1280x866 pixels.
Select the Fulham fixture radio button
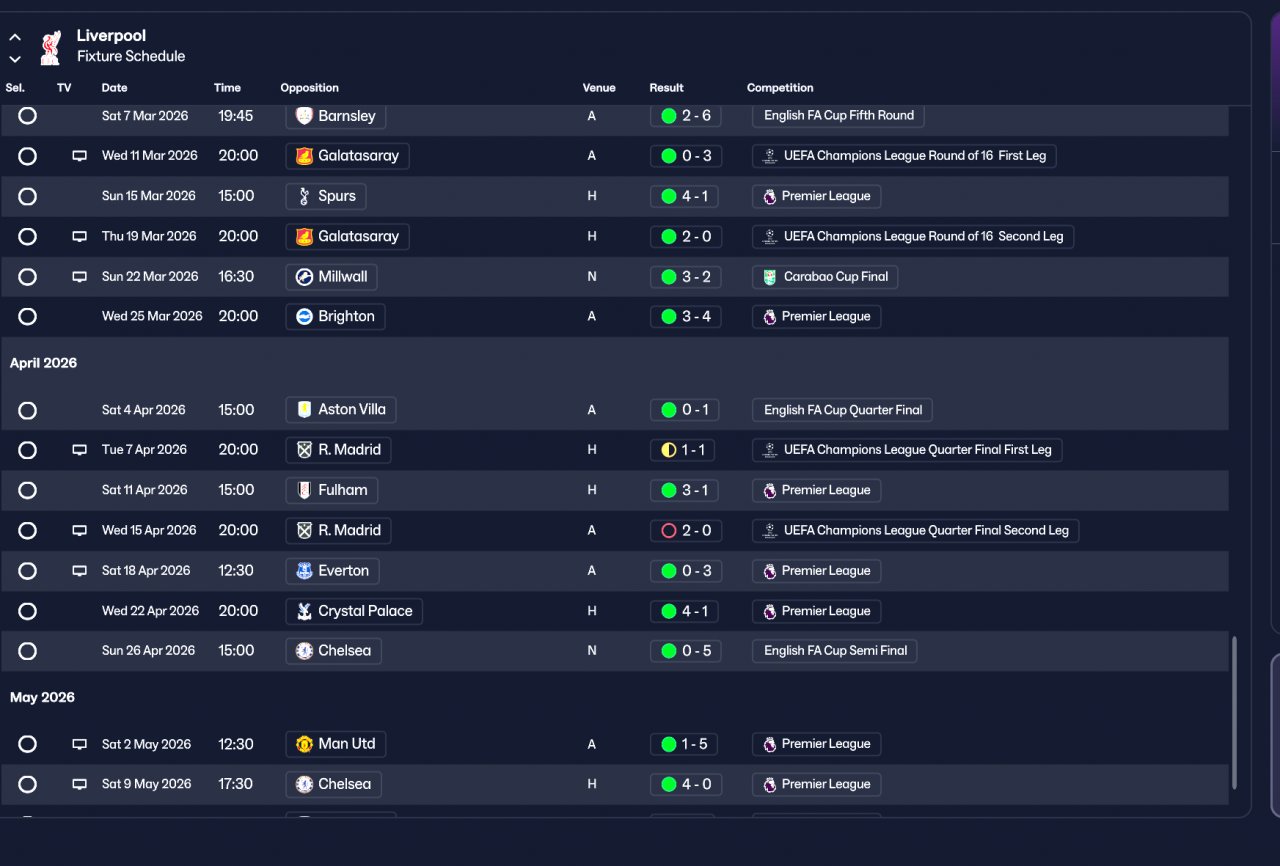pyautogui.click(x=28, y=490)
